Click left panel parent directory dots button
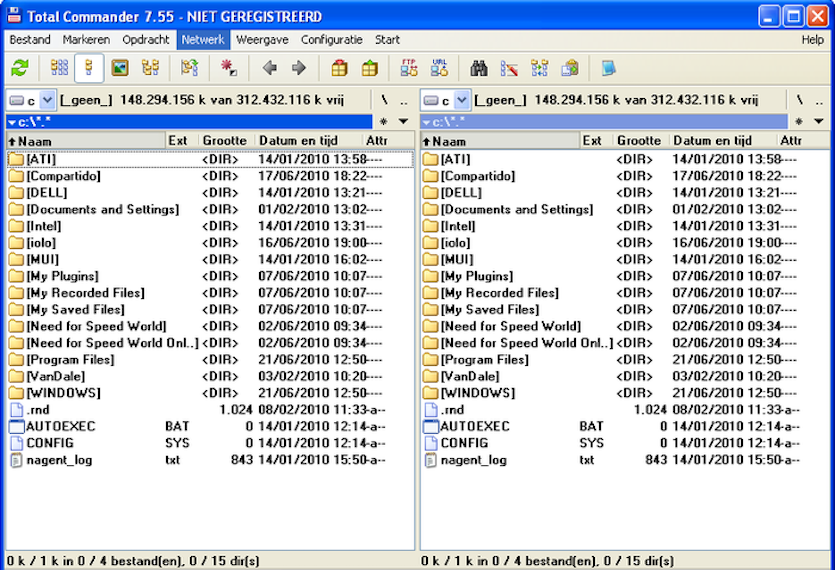The height and width of the screenshot is (570, 835). [404, 100]
